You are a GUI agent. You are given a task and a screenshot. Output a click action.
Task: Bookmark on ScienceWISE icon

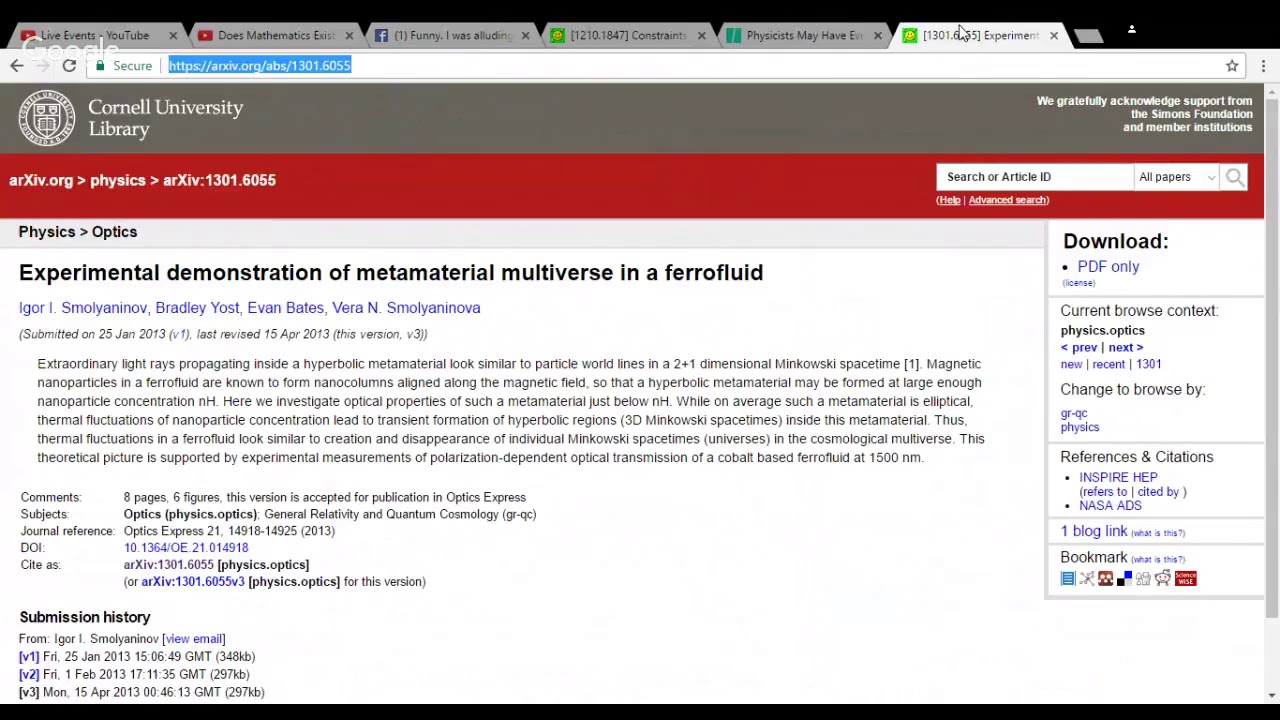(x=1185, y=578)
